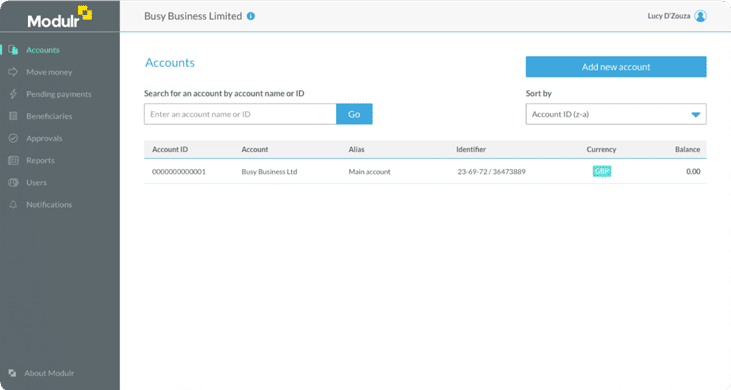Viewport: 731px width, 390px height.
Task: Select the GBP currency badge
Action: 601,171
